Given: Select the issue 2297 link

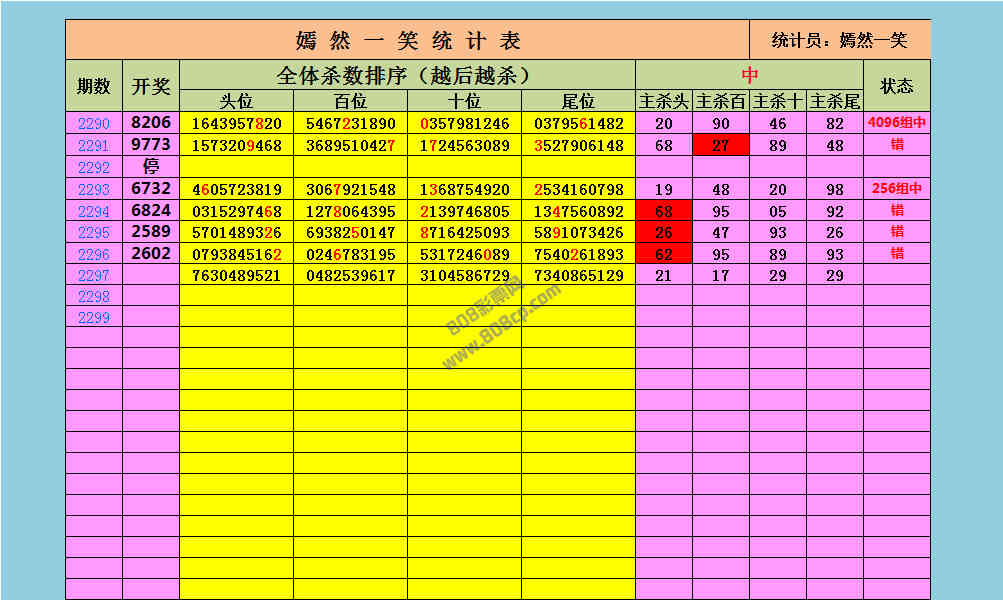Looking at the screenshot, I should coord(93,275).
